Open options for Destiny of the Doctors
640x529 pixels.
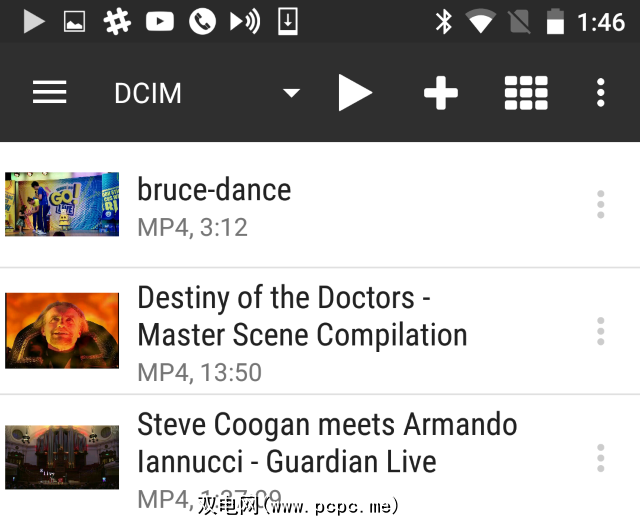(600, 331)
